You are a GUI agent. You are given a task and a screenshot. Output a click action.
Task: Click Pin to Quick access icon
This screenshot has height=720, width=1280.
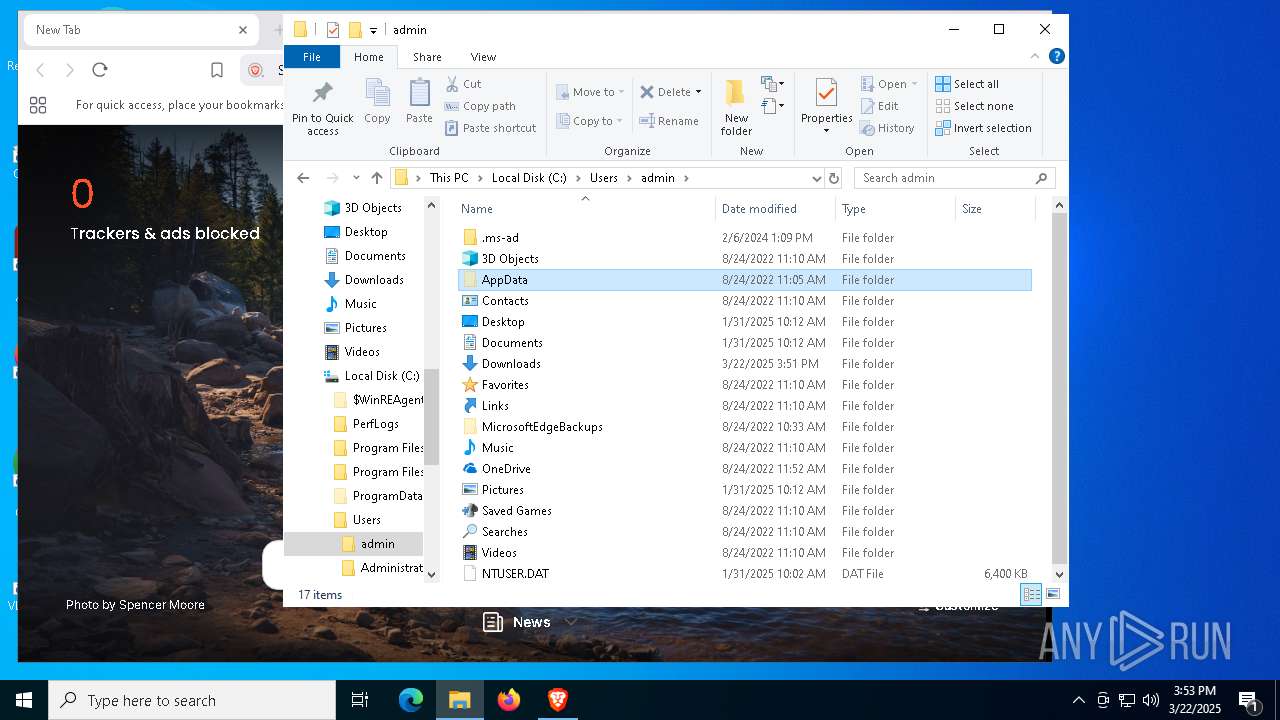(x=322, y=94)
